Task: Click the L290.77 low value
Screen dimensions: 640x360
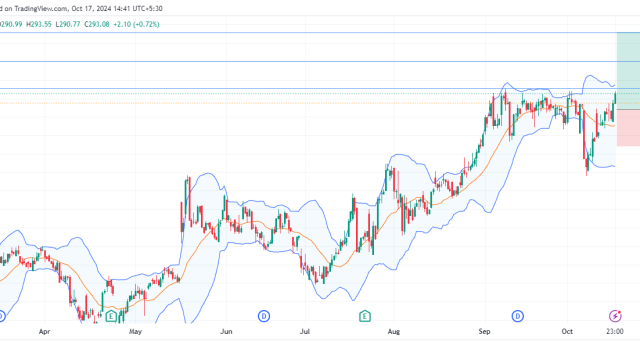Action: (68, 24)
